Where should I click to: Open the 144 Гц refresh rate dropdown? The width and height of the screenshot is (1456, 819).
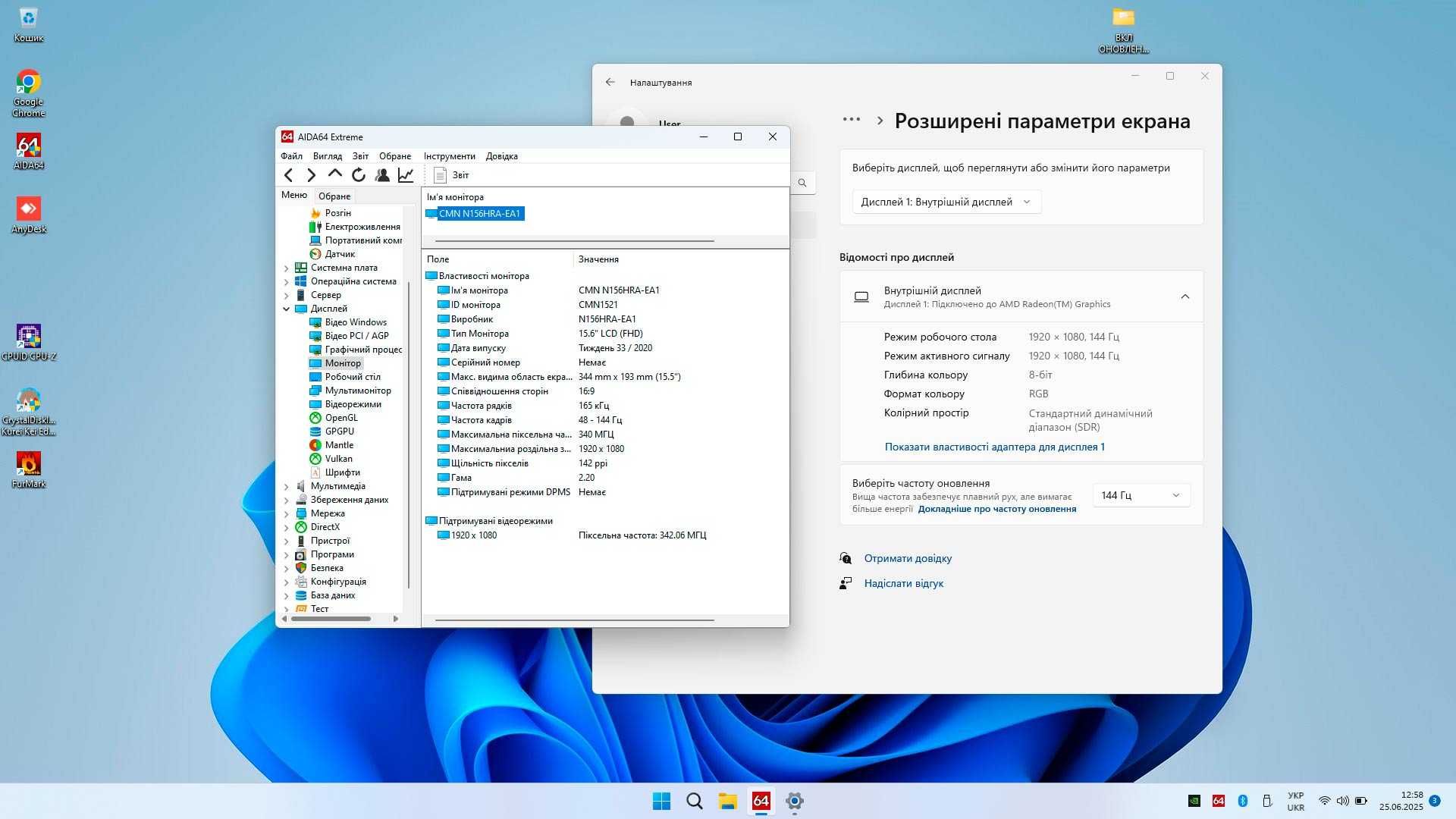[x=1141, y=495]
